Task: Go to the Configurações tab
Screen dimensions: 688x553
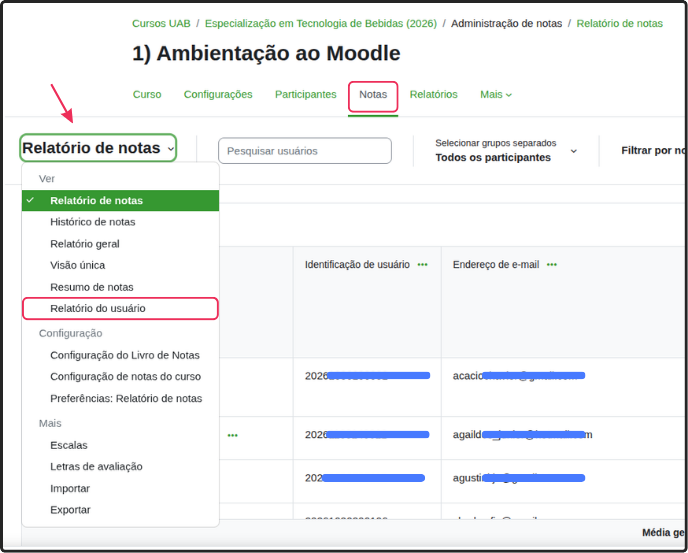Action: pos(218,95)
